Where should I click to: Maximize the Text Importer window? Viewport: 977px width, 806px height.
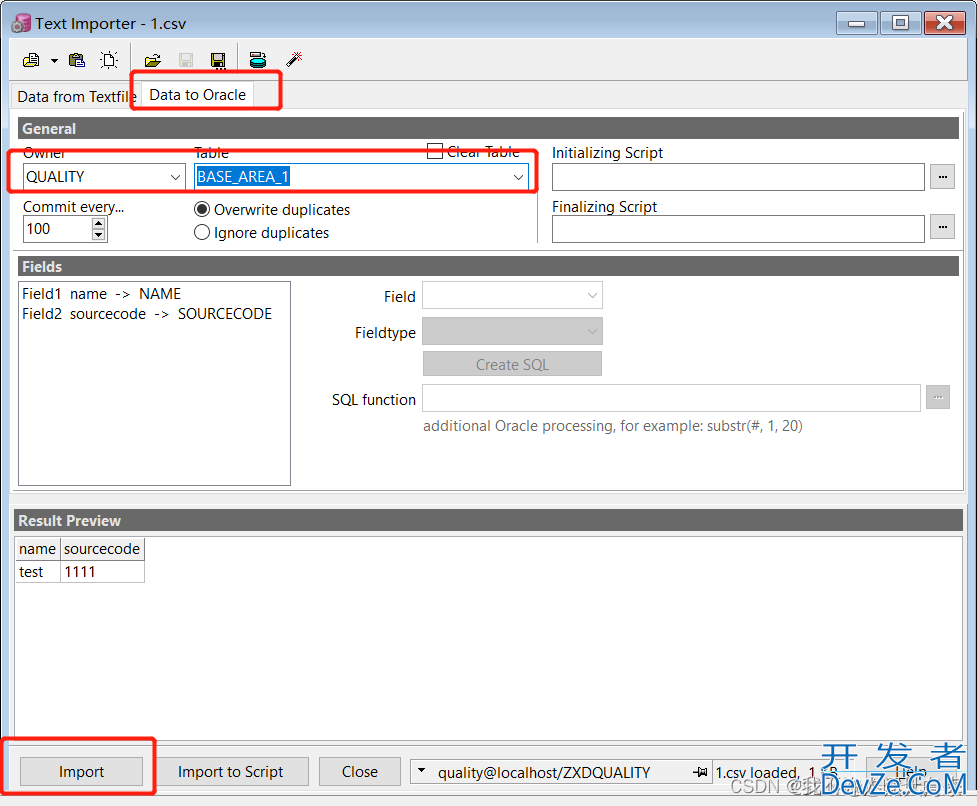(x=900, y=23)
